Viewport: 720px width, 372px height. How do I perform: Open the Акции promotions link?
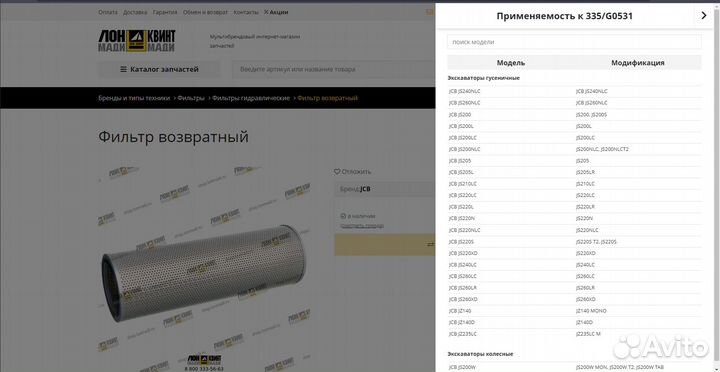point(279,12)
